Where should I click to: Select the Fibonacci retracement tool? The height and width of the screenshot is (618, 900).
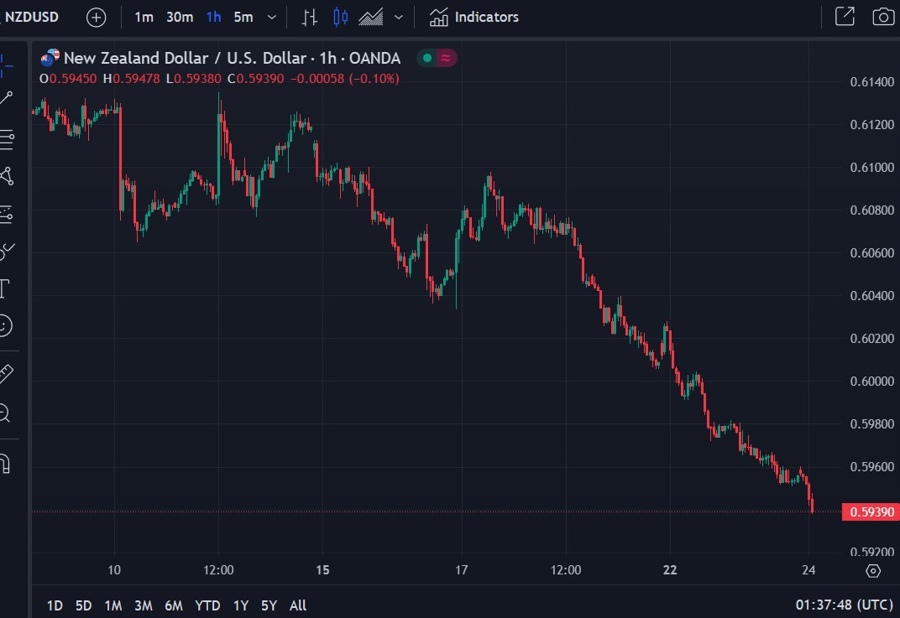tap(6, 139)
